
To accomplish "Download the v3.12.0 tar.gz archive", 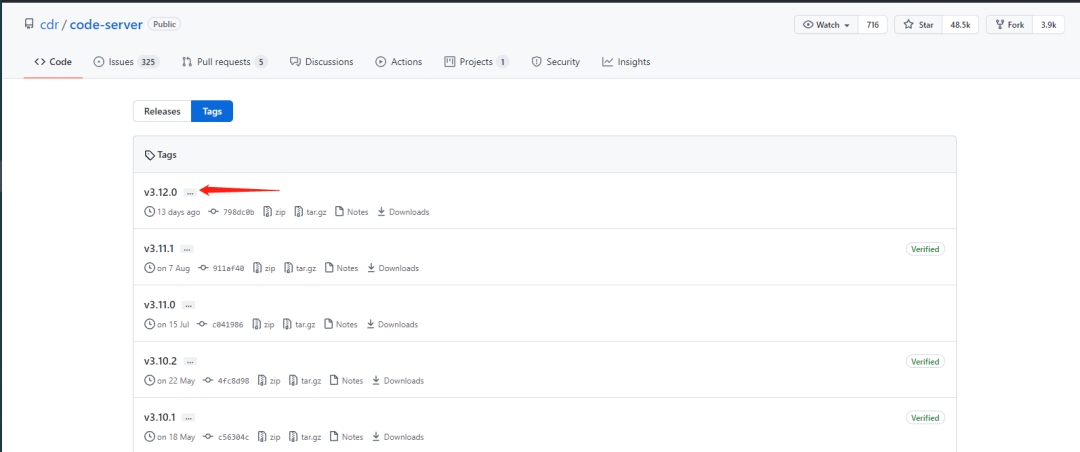I will 310,212.
